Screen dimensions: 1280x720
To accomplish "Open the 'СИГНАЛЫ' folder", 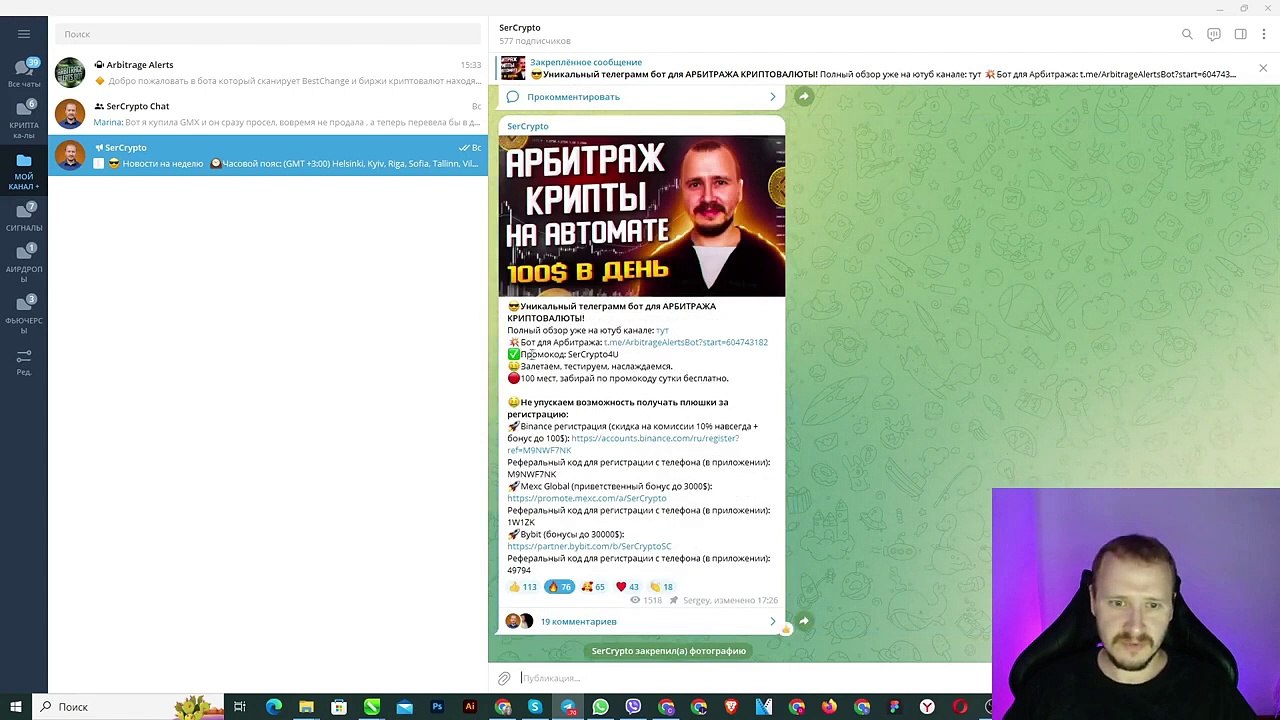I will pos(24,217).
